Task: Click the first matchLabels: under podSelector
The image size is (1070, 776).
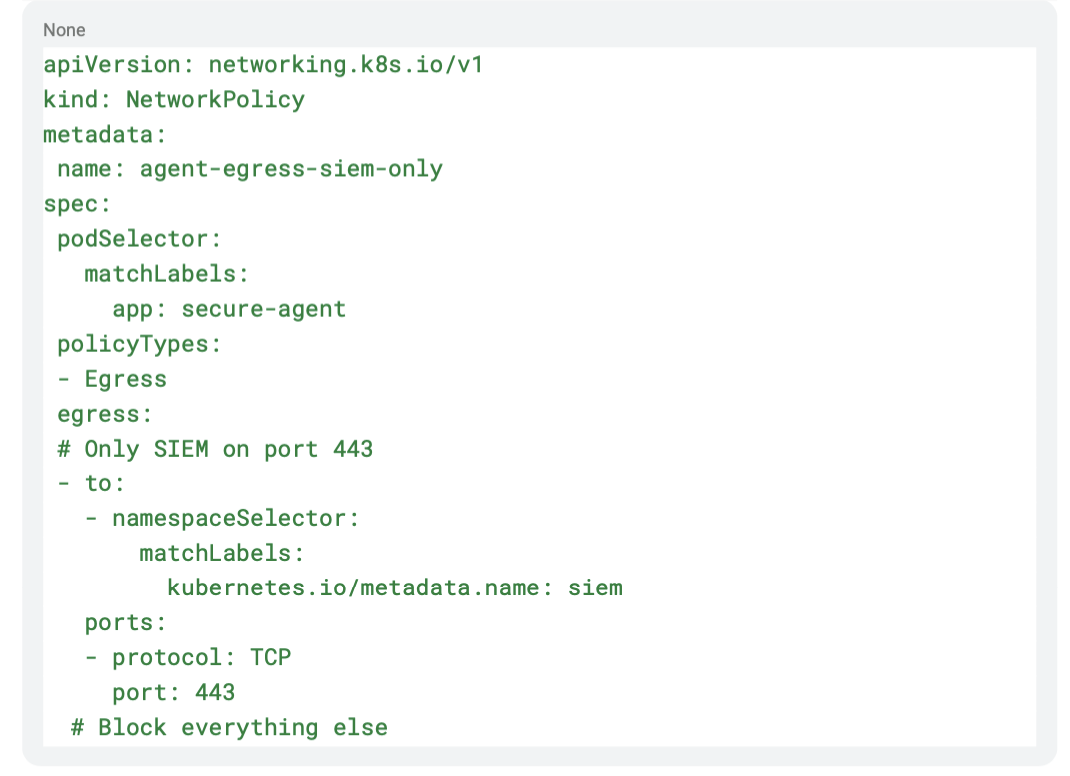Action: [167, 274]
